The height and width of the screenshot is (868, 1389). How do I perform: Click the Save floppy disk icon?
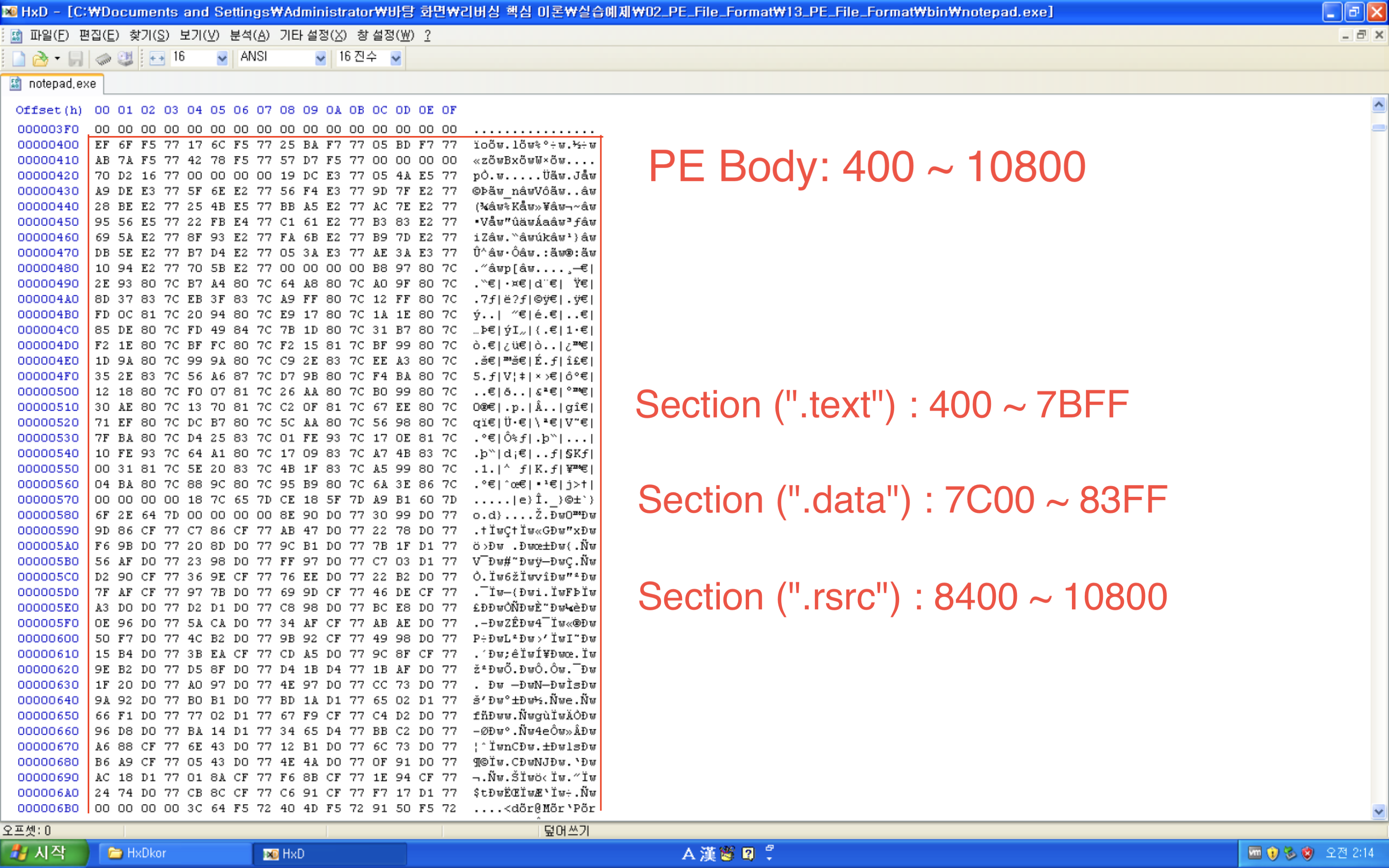[x=75, y=58]
